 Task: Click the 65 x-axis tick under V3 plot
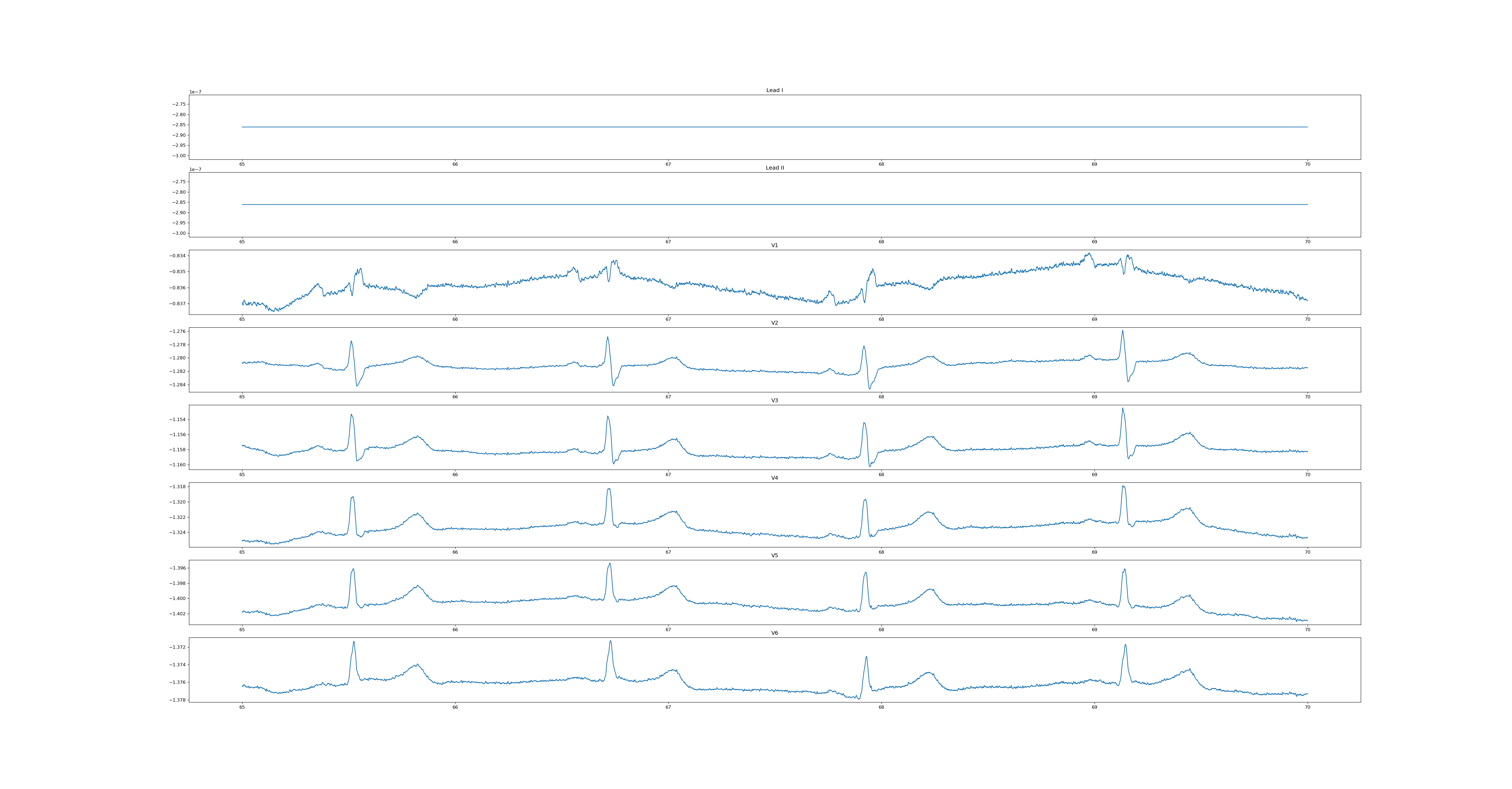click(242, 474)
